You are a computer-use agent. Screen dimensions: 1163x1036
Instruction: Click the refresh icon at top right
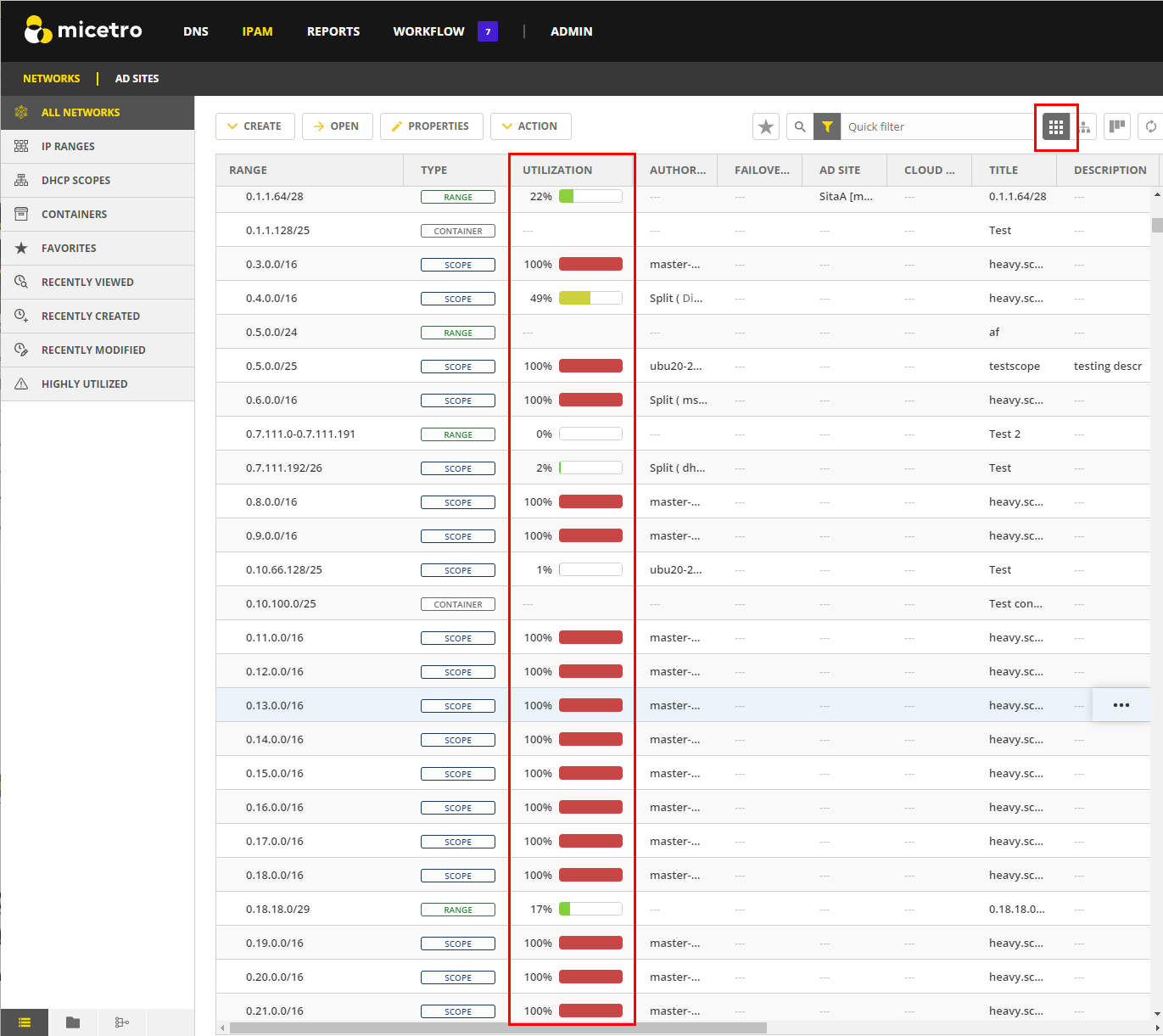point(1150,127)
